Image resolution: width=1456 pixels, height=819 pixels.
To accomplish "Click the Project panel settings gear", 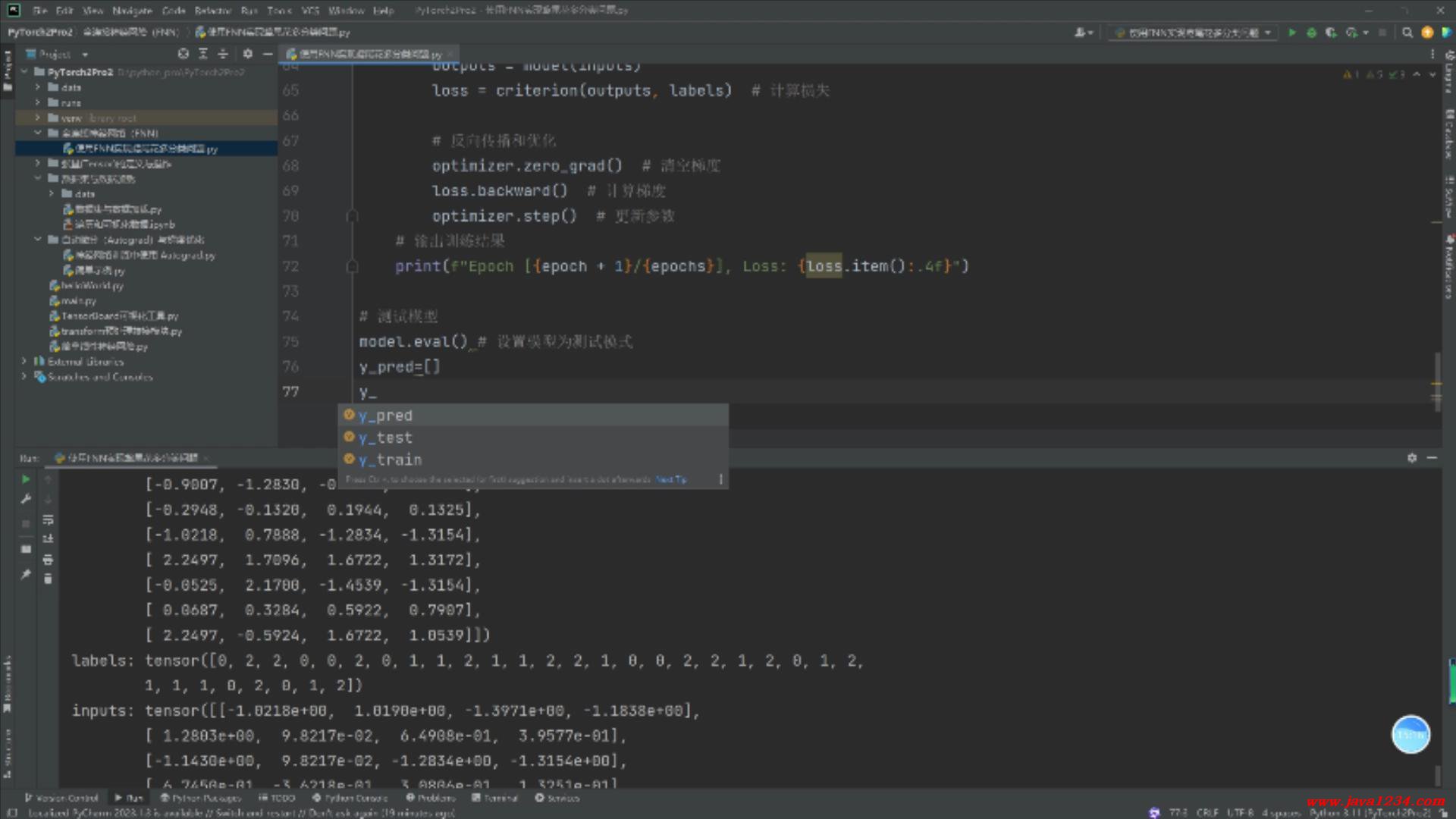I will pos(247,54).
